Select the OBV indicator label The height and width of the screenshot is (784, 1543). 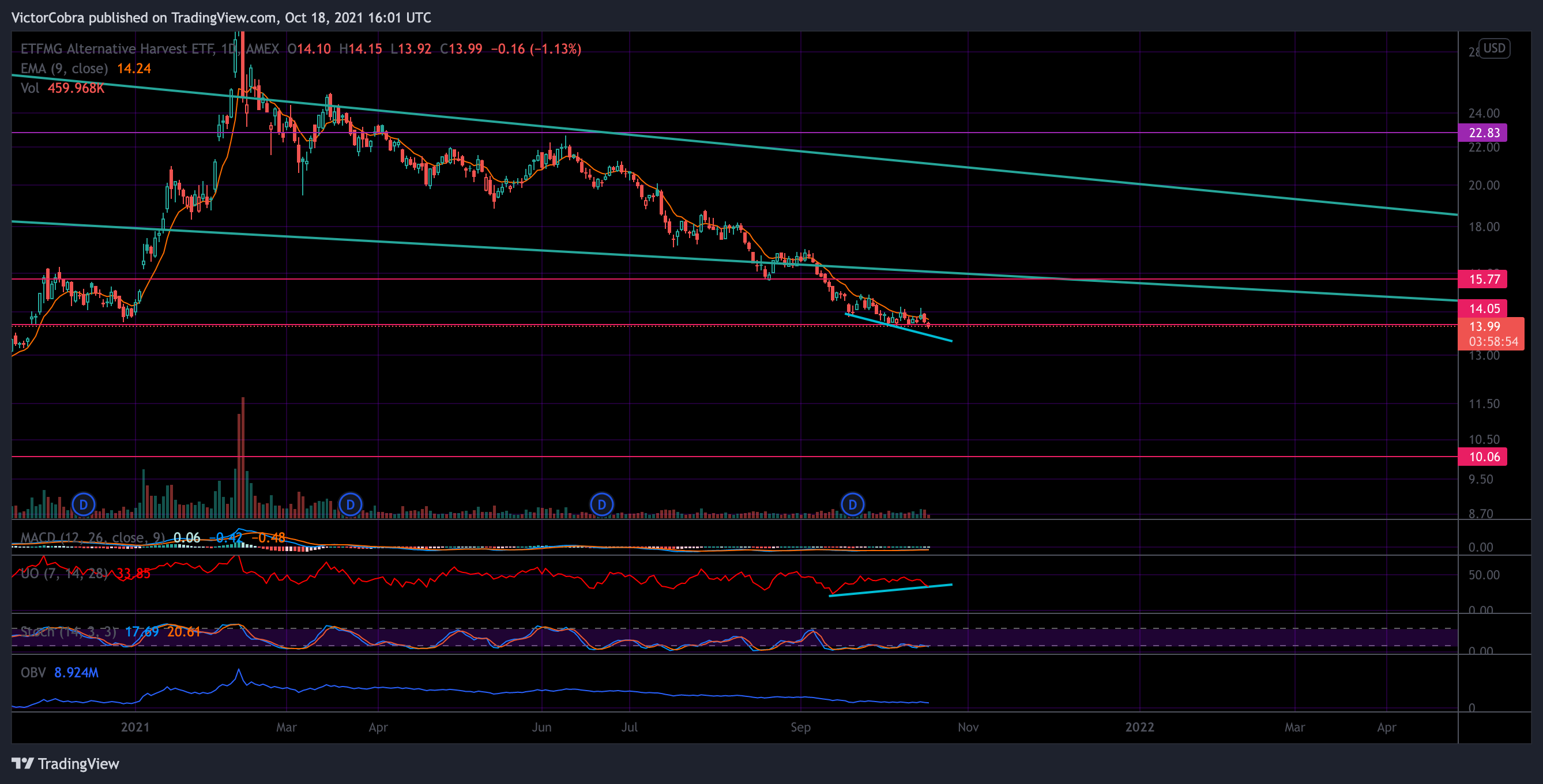(x=33, y=673)
